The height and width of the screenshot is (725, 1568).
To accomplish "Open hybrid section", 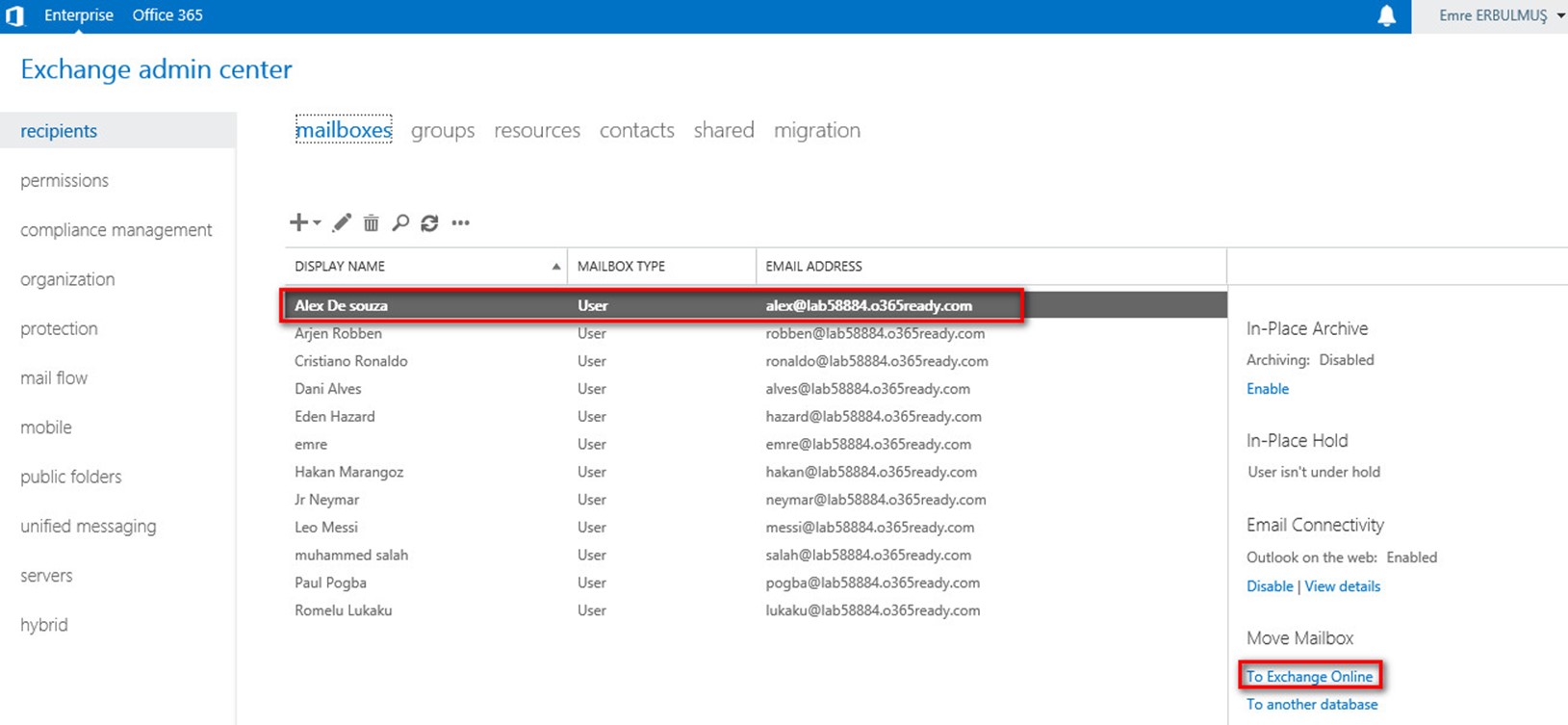I will point(44,625).
